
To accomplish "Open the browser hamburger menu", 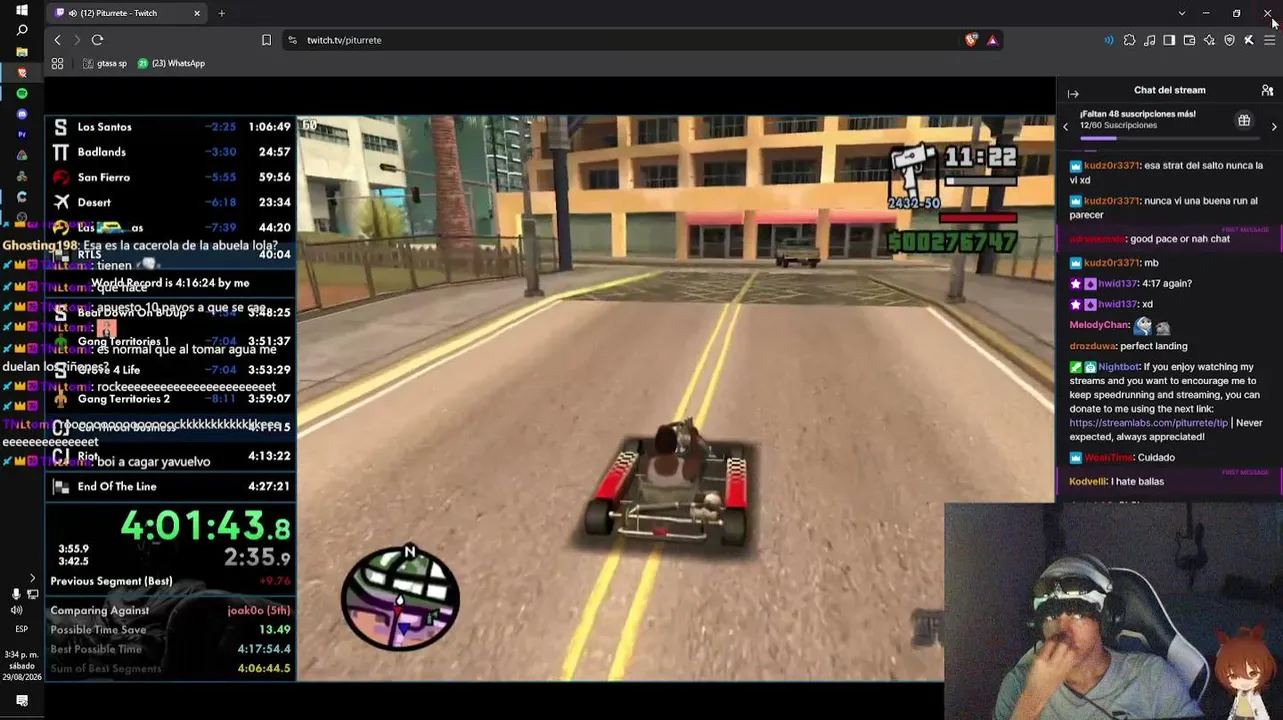I will point(1270,40).
